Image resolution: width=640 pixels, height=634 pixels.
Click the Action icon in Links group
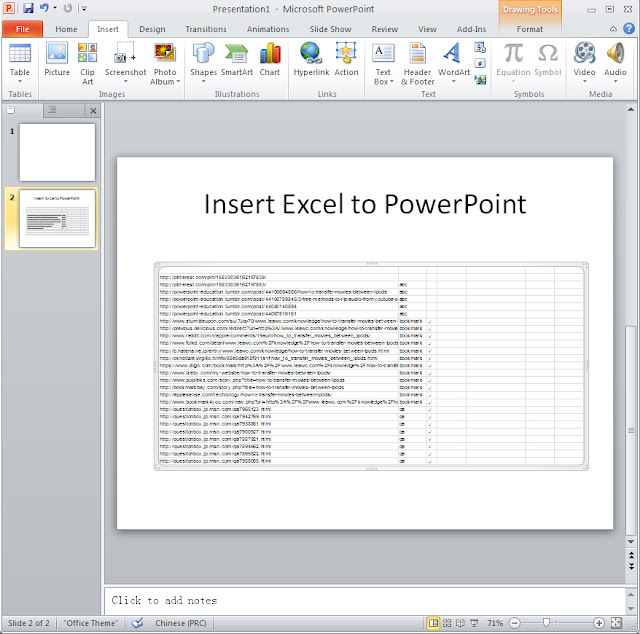coord(346,60)
